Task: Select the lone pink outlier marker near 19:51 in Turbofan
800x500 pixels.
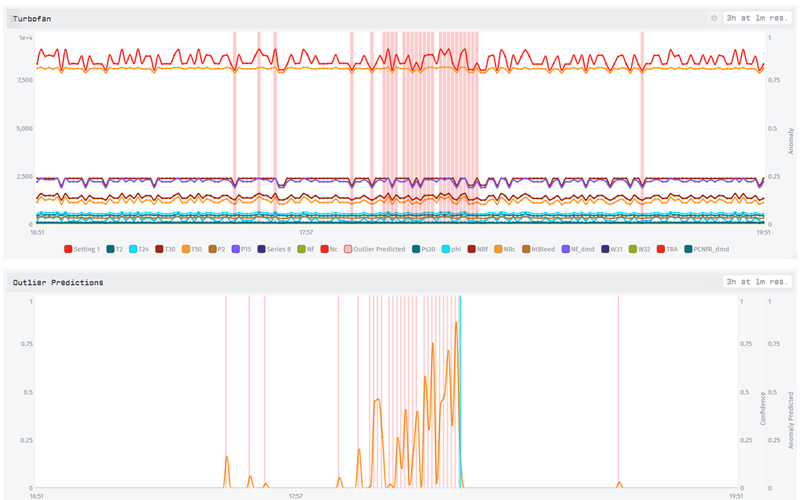Action: [642, 128]
